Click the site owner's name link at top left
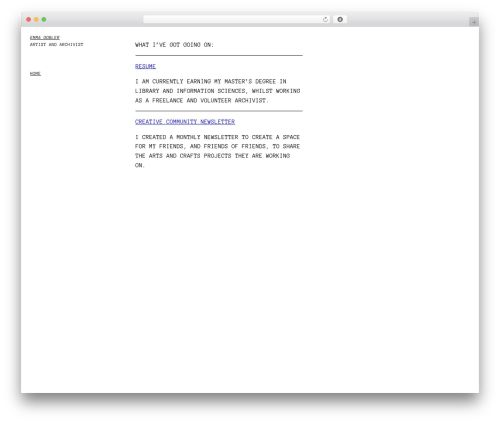This screenshot has width=500, height=423. (45, 38)
